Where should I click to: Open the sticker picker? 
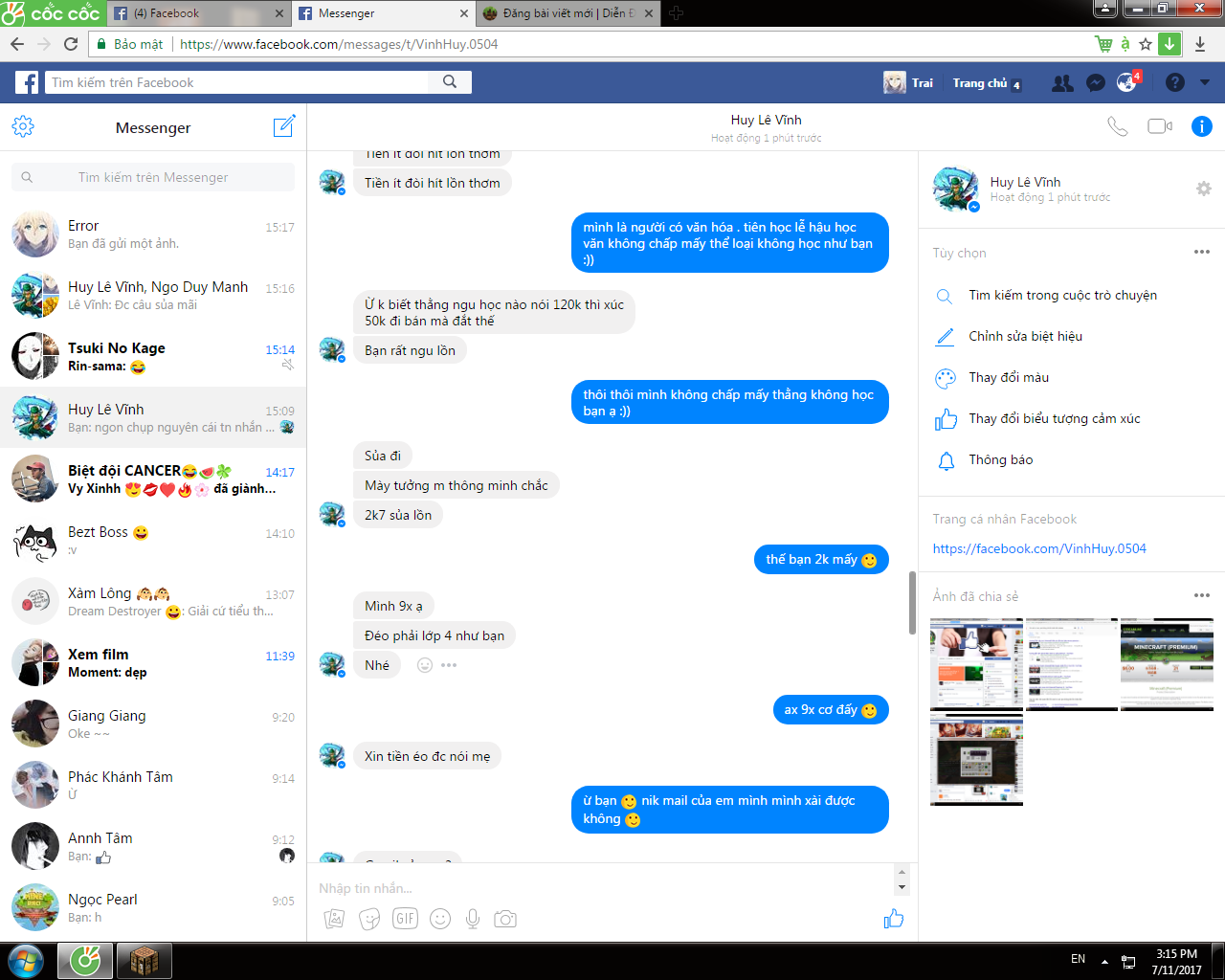tap(369, 919)
